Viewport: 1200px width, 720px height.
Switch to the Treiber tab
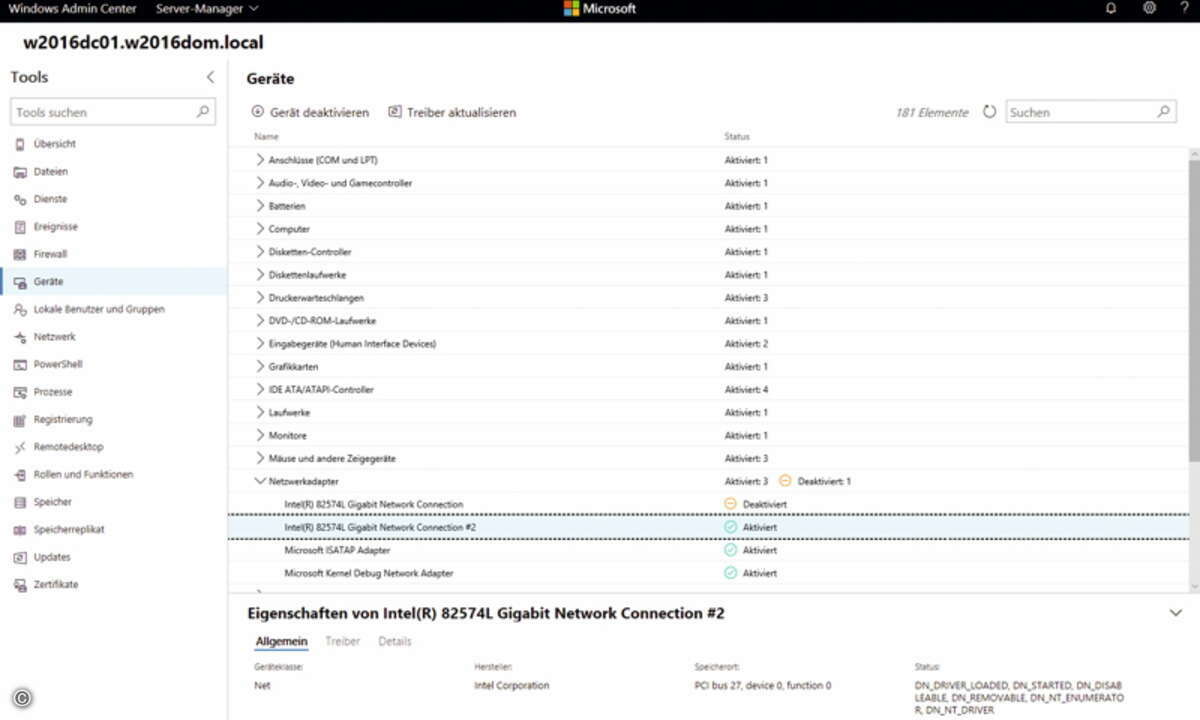tap(342, 642)
